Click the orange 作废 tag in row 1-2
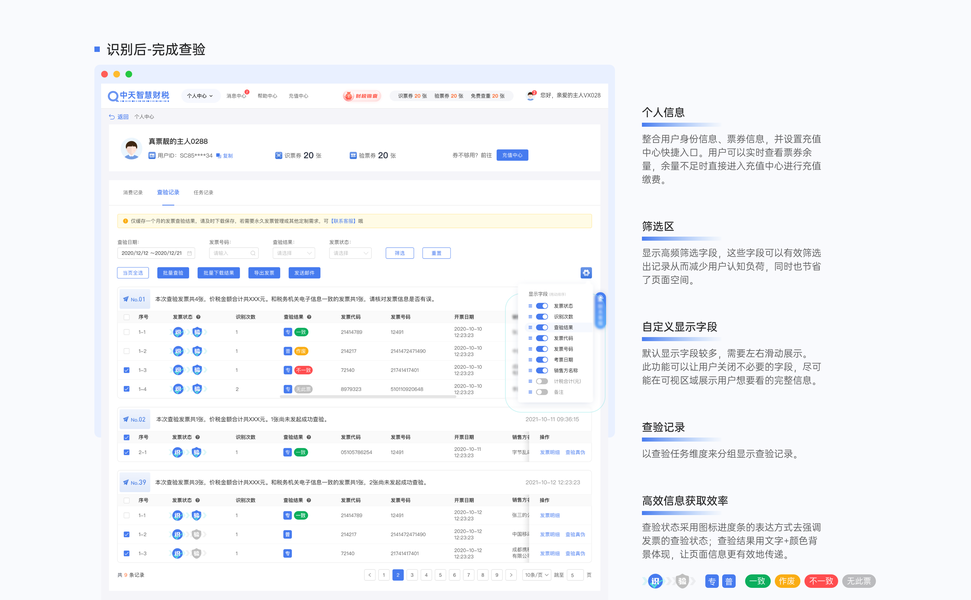This screenshot has height=600, width=971. coord(301,351)
